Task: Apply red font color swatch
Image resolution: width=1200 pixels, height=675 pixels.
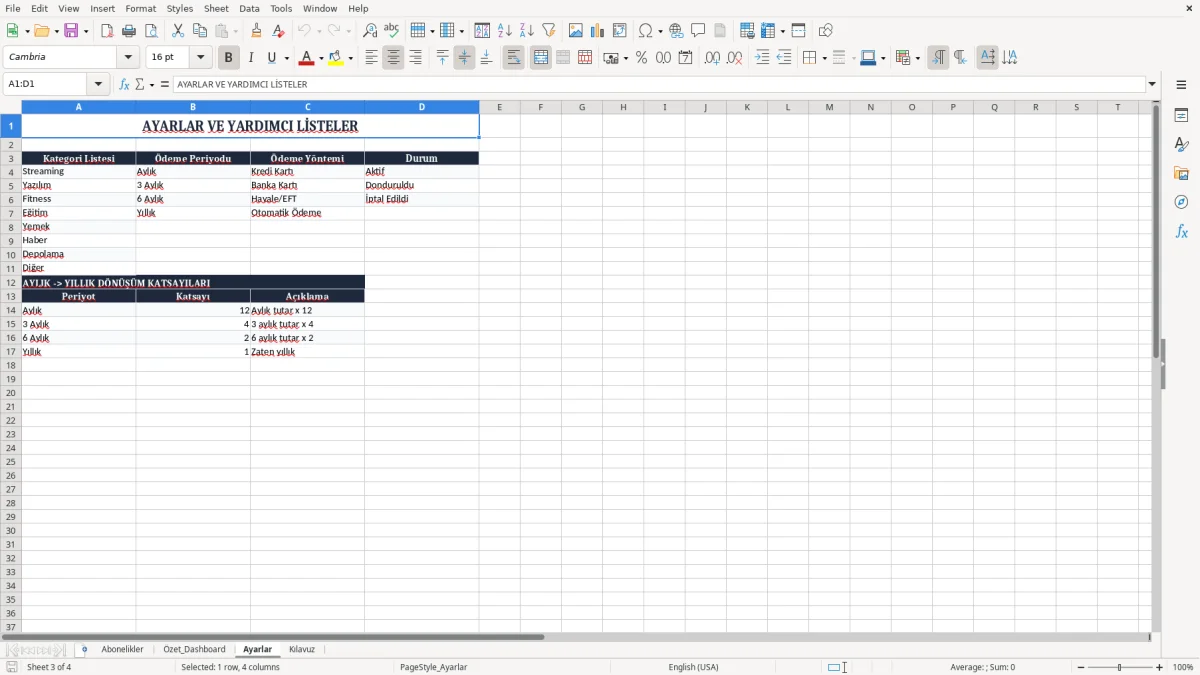Action: (x=307, y=58)
